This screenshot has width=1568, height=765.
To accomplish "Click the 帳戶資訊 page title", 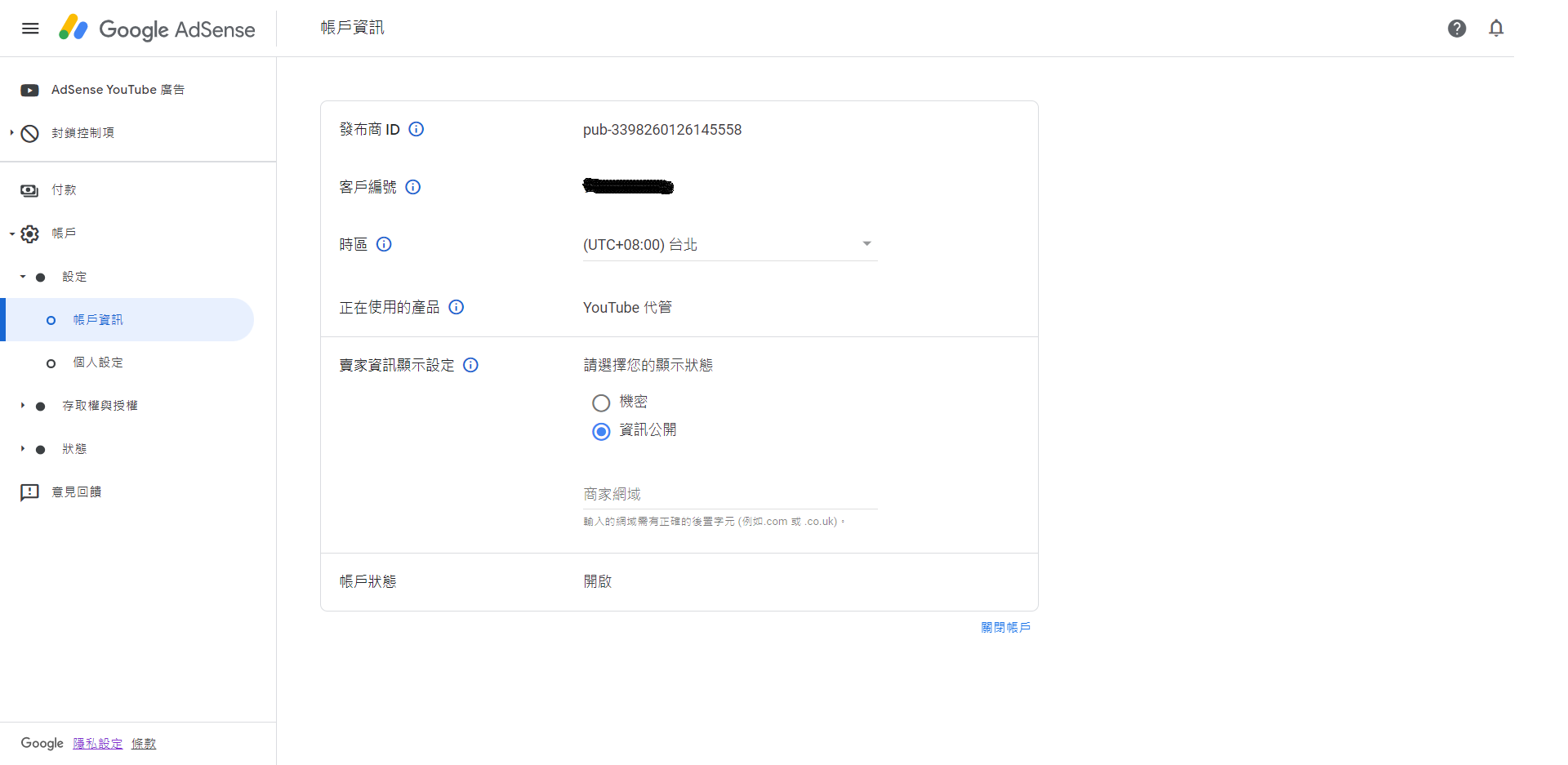I will (352, 28).
